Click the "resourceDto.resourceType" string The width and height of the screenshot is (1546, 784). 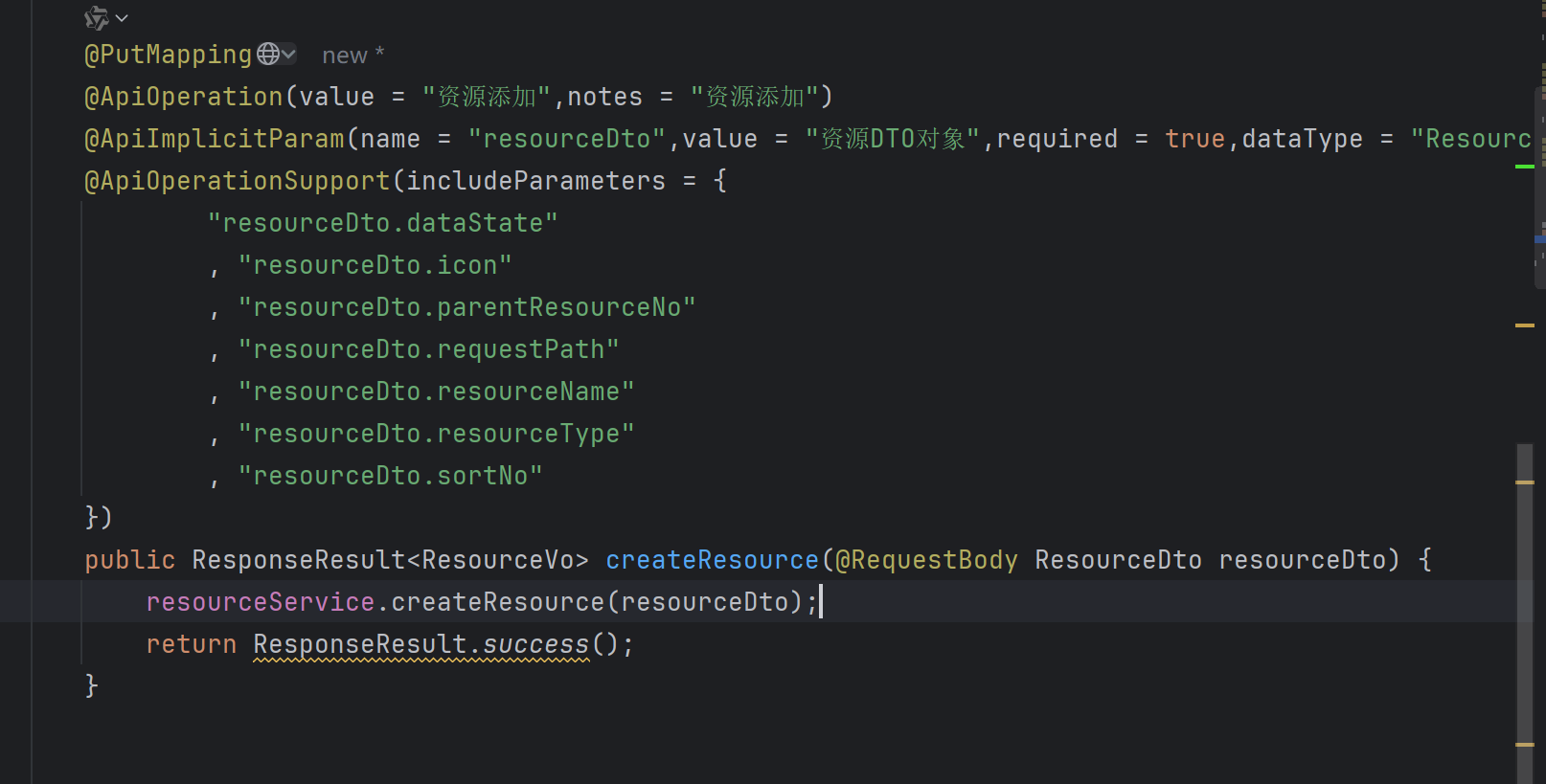click(x=437, y=434)
